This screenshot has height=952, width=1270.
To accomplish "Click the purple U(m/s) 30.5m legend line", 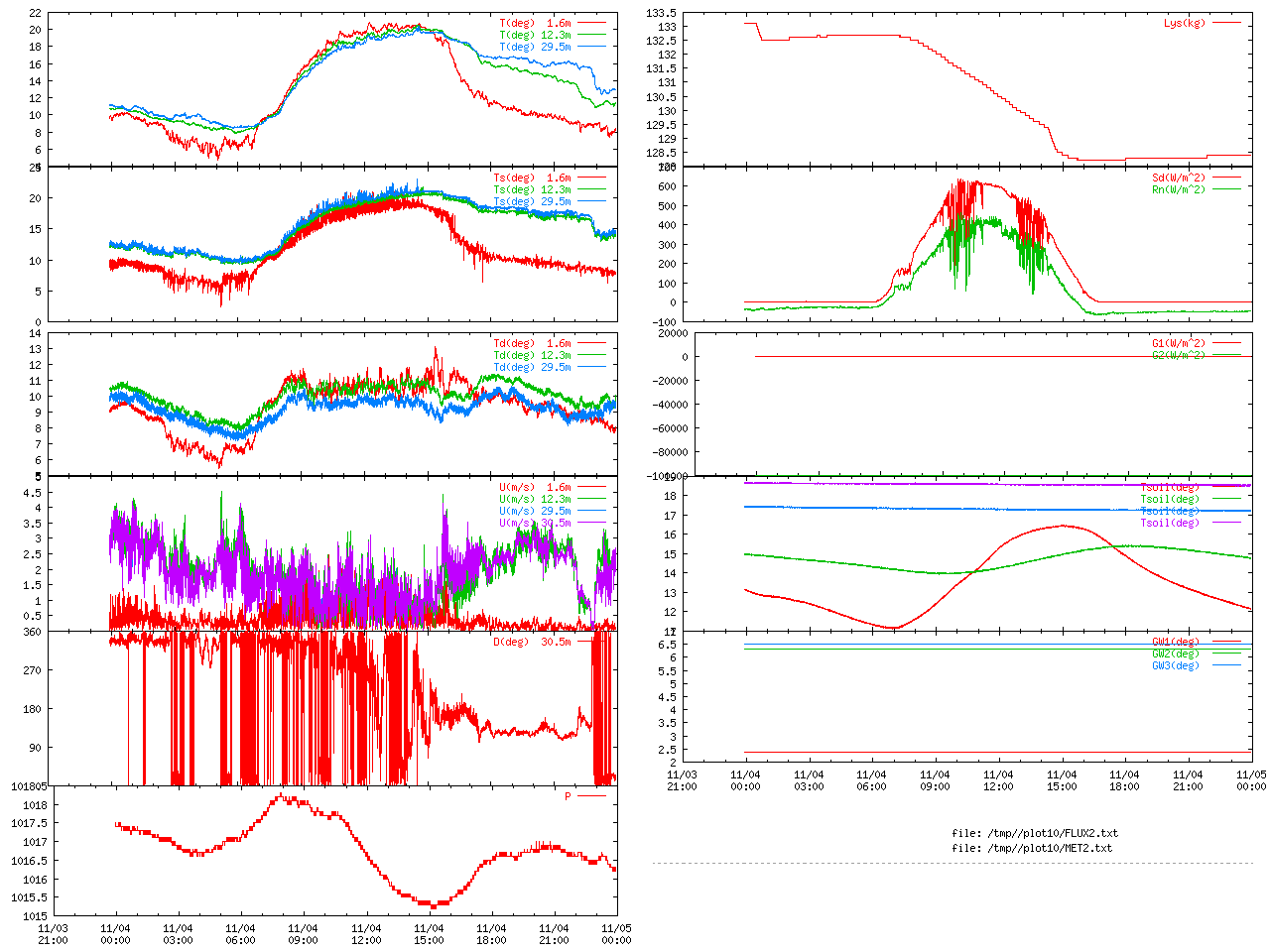I will tap(591, 523).
